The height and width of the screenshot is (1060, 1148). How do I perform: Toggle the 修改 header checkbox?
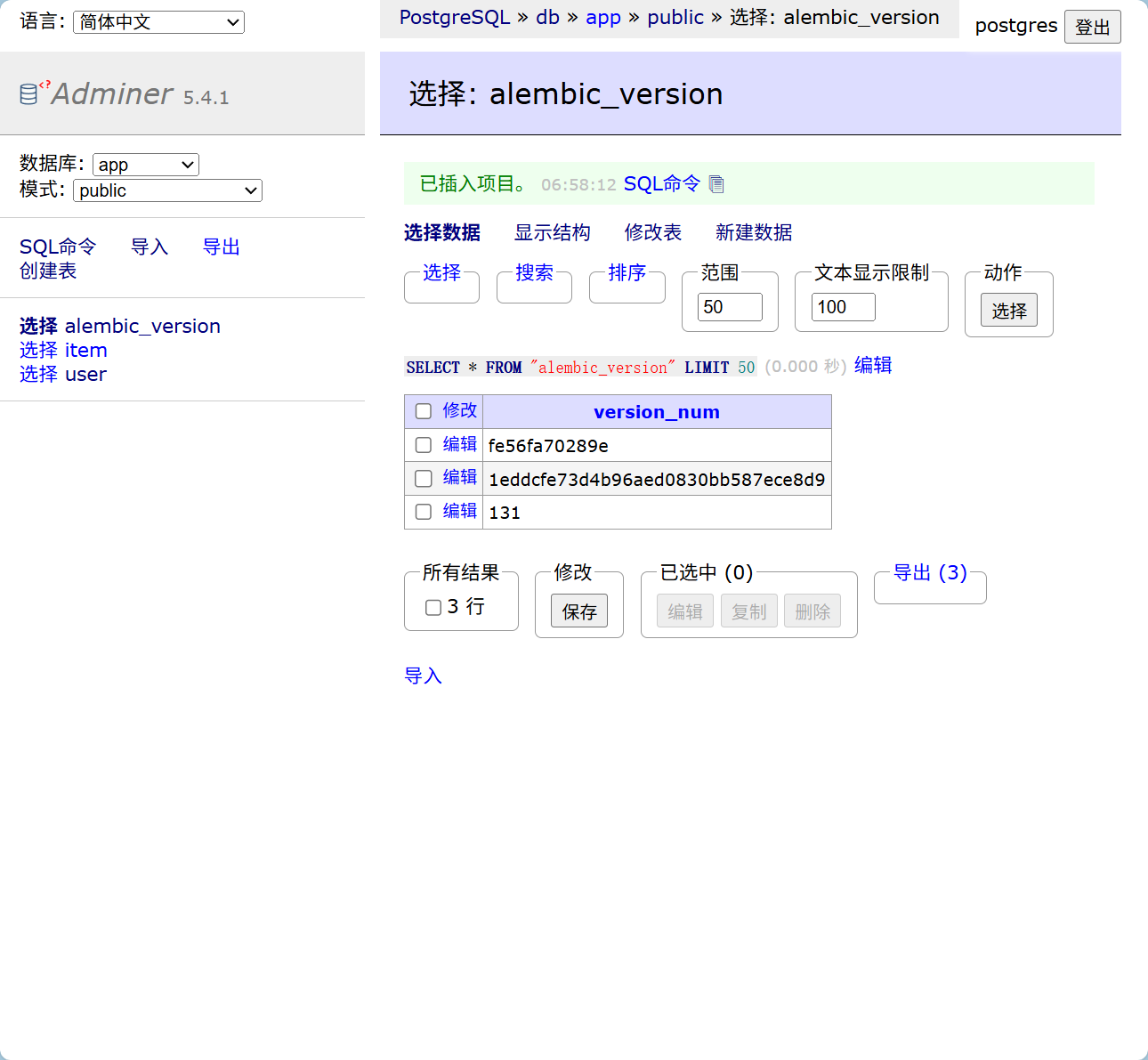pos(423,410)
